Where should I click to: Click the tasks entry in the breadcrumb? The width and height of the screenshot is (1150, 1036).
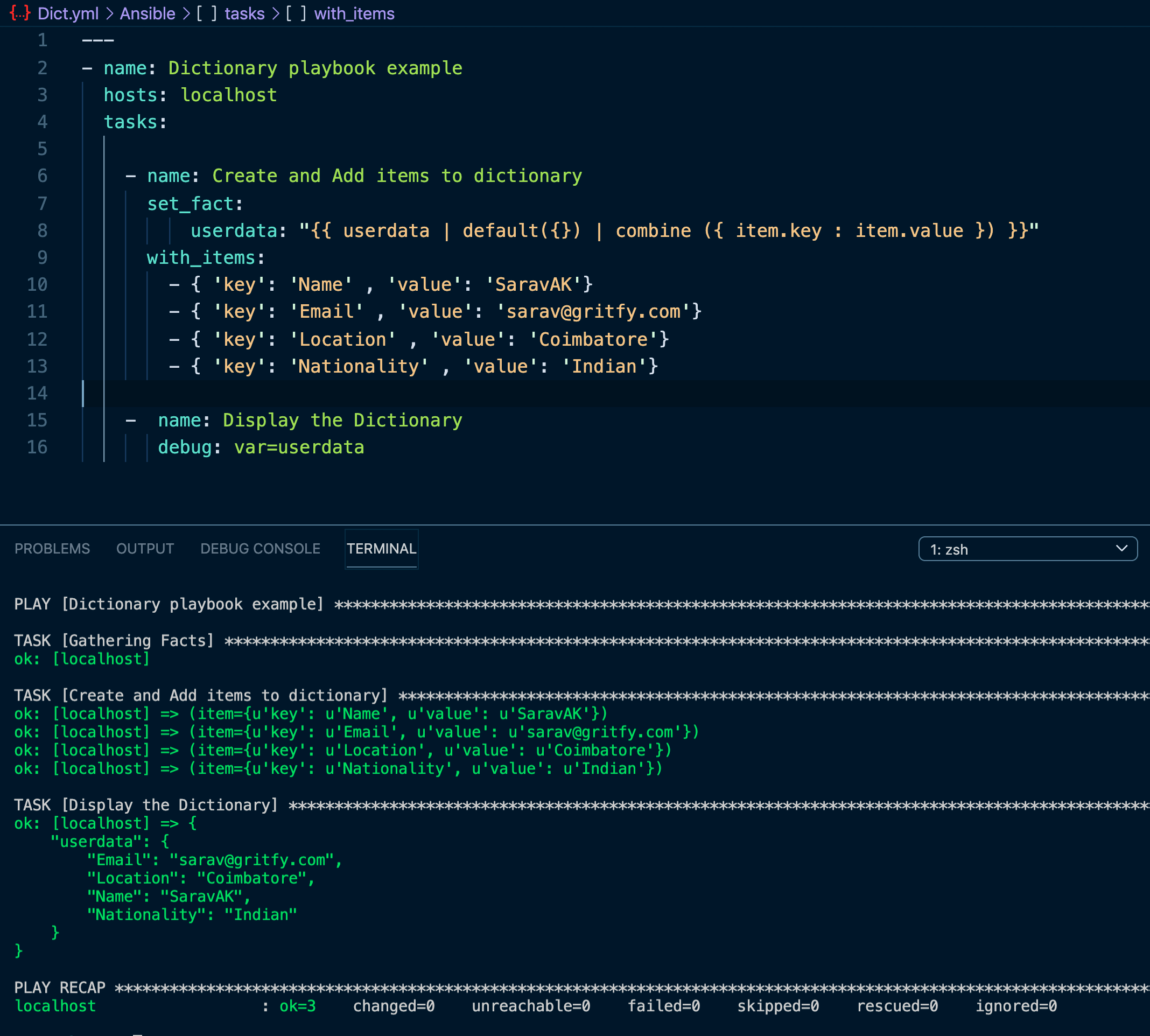pyautogui.click(x=244, y=13)
